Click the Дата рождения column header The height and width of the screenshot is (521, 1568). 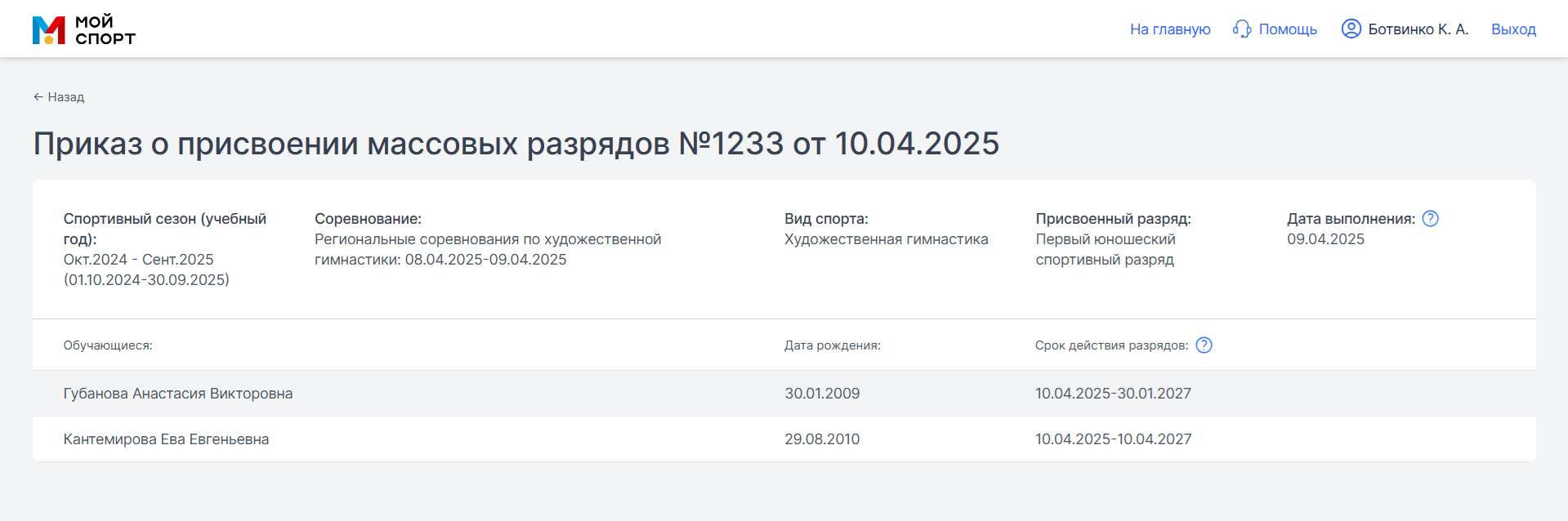(x=833, y=345)
